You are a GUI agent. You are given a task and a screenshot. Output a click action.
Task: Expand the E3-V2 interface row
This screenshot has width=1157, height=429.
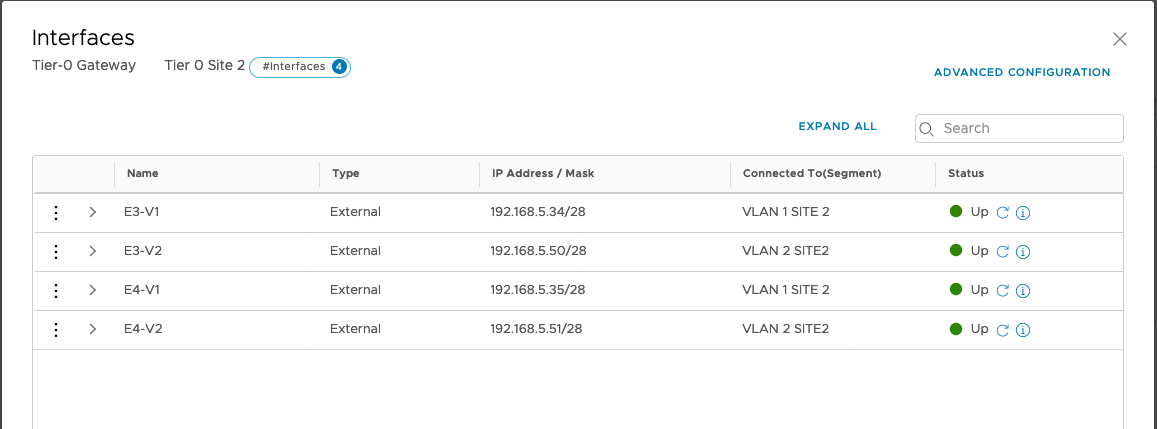point(93,251)
